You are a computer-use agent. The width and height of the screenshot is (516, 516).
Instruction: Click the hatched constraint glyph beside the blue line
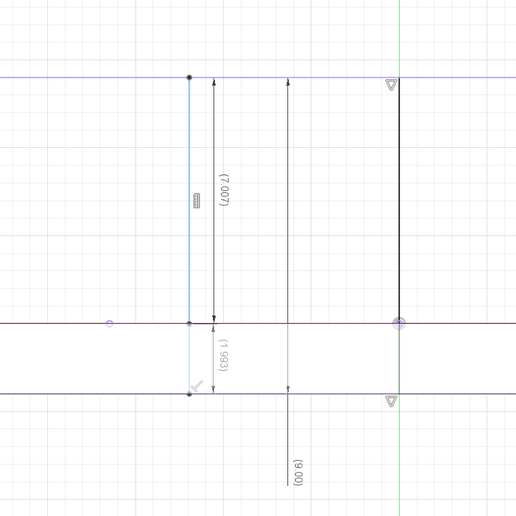(x=197, y=201)
